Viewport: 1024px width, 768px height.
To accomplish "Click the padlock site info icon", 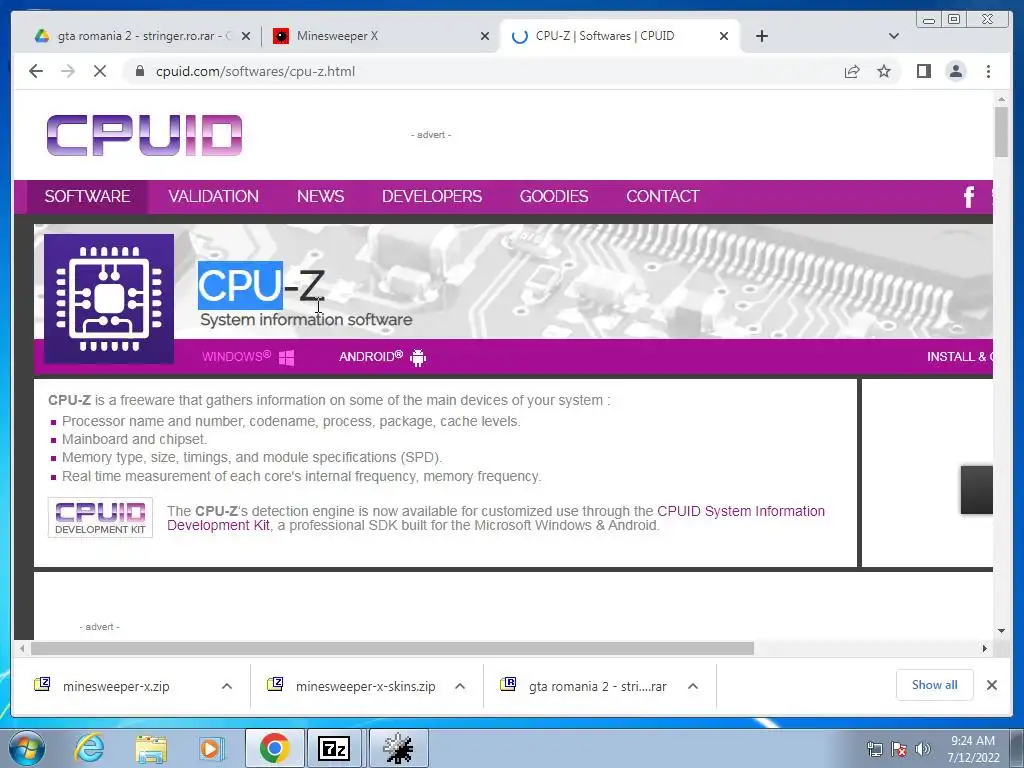I will coord(140,71).
